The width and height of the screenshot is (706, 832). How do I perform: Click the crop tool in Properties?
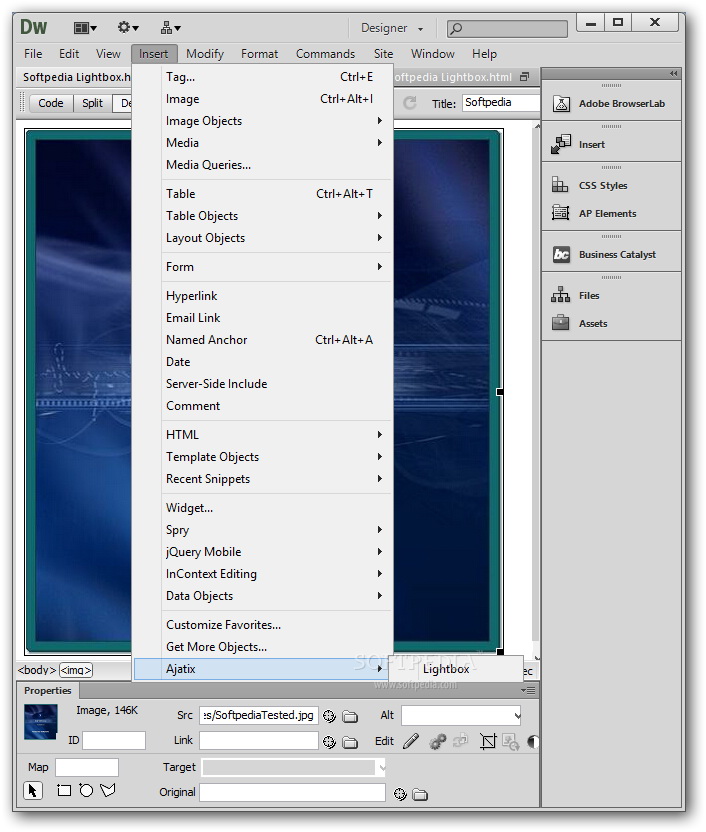pyautogui.click(x=488, y=742)
